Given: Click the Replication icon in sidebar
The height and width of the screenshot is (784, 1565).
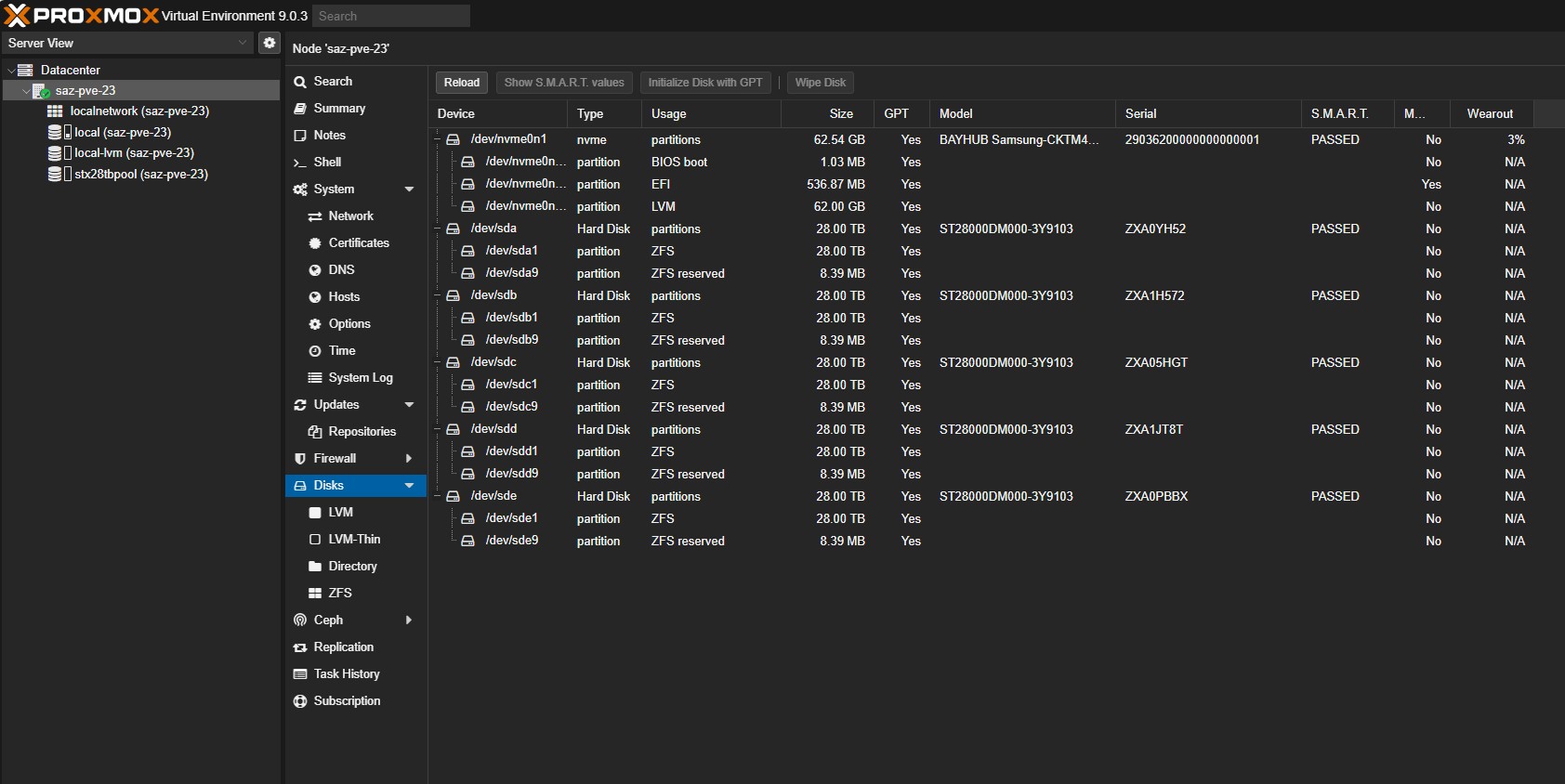Looking at the screenshot, I should click(300, 647).
